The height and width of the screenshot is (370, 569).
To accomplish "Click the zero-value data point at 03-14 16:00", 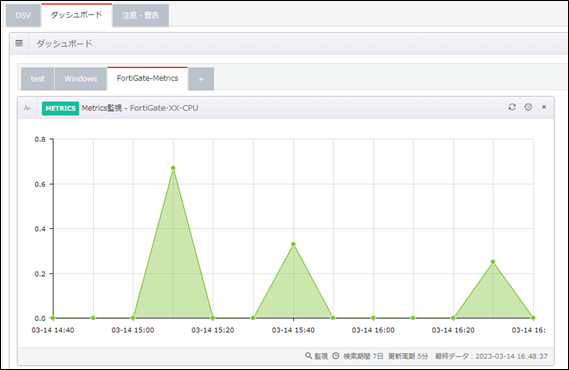I will (373, 318).
